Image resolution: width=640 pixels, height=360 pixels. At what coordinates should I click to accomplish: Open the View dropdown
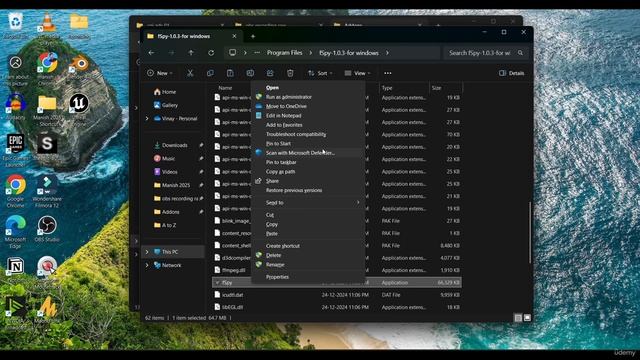pos(358,73)
